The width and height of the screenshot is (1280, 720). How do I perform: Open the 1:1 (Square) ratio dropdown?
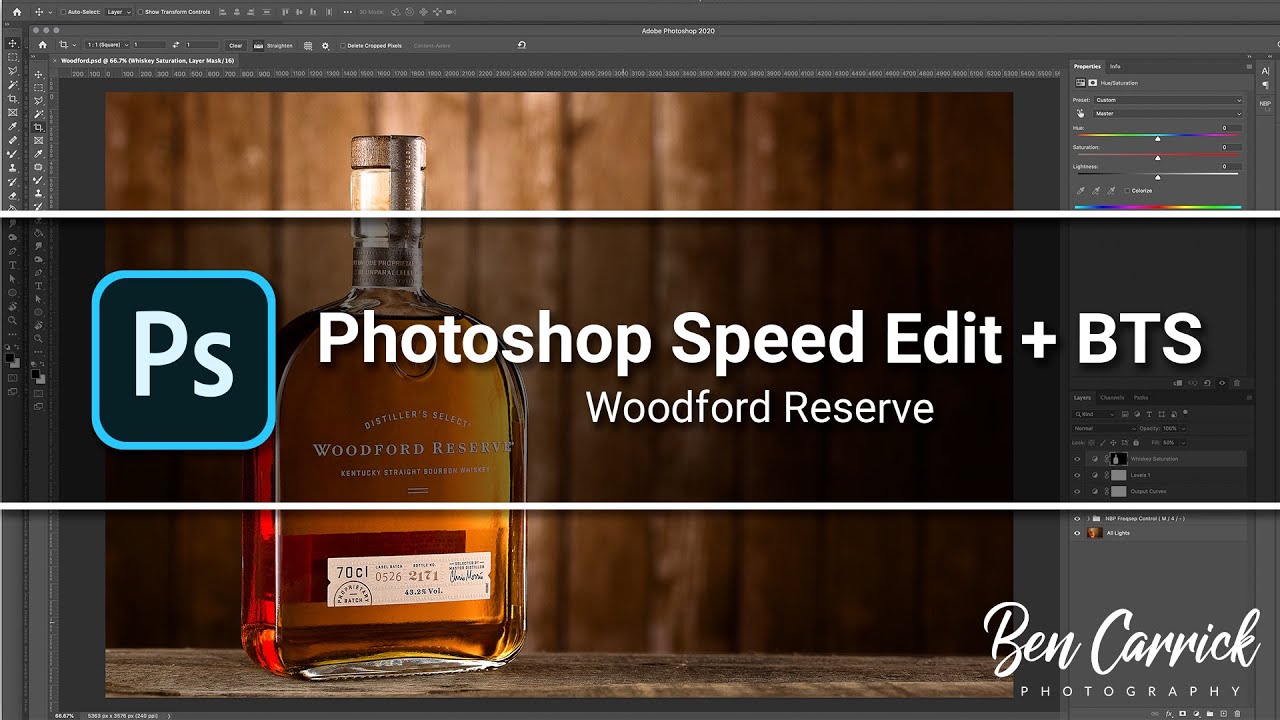[106, 45]
